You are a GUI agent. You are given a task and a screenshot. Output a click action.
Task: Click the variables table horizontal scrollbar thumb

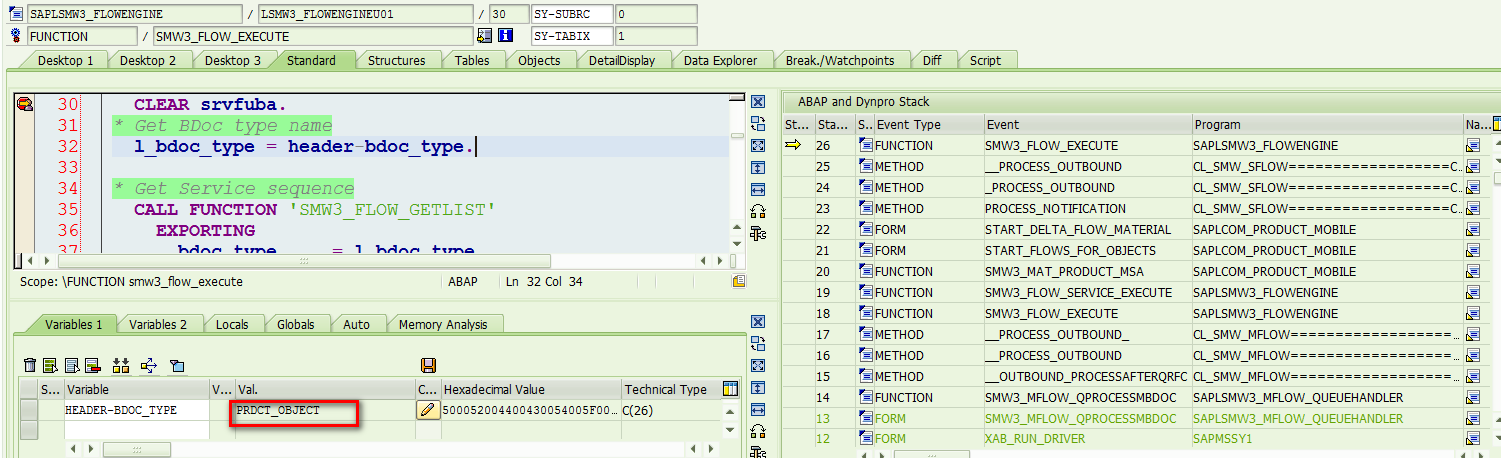136,449
